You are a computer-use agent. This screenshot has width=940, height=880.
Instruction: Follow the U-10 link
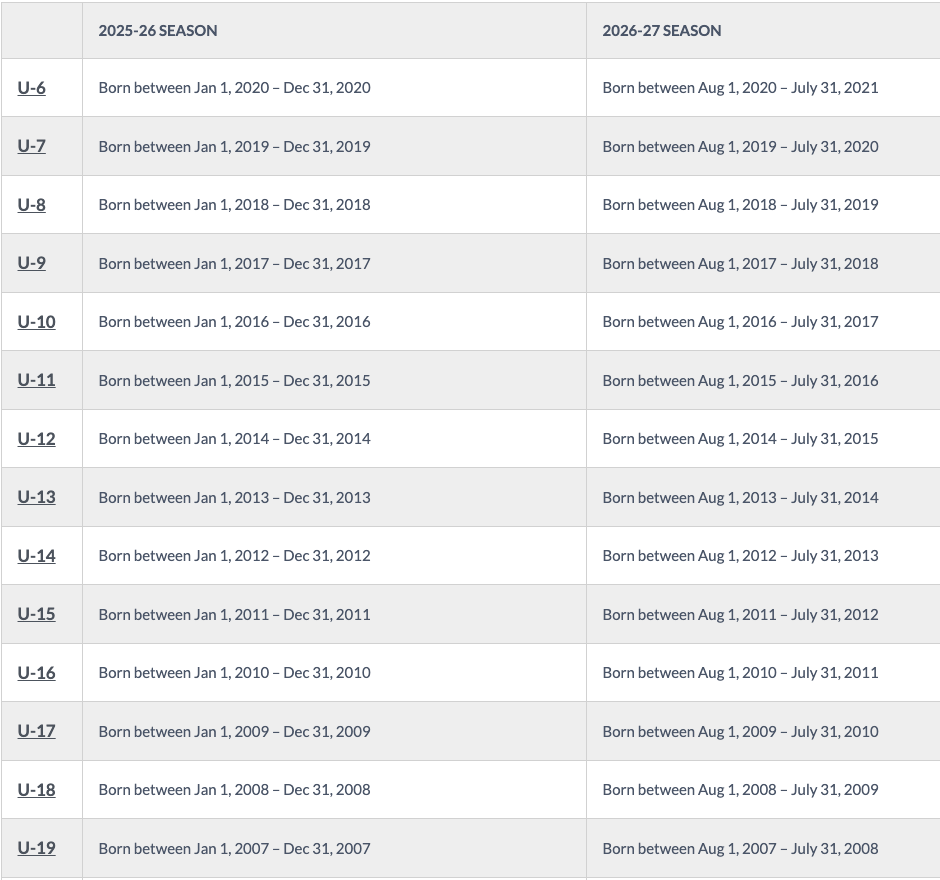(x=36, y=322)
